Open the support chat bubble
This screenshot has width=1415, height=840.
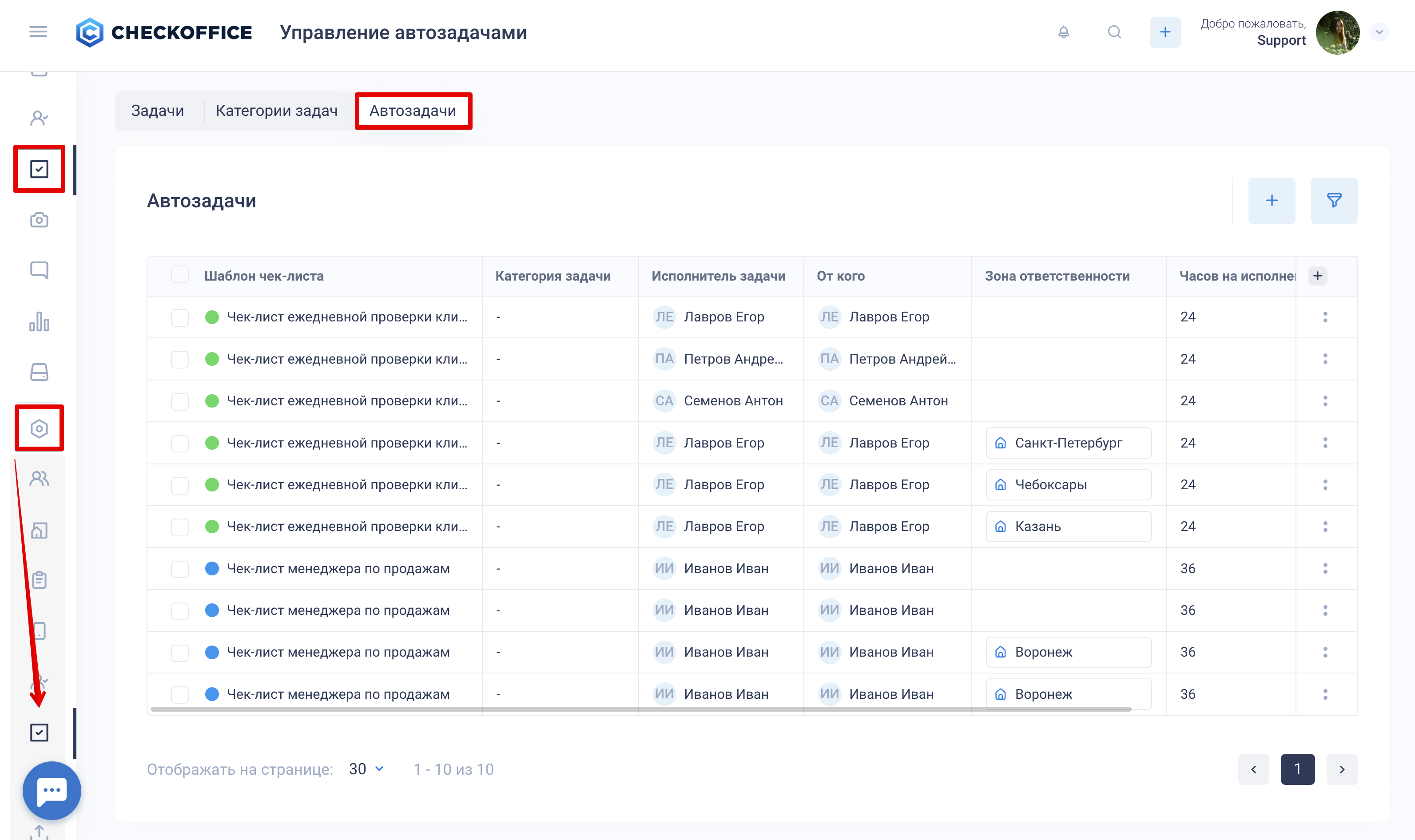click(52, 790)
